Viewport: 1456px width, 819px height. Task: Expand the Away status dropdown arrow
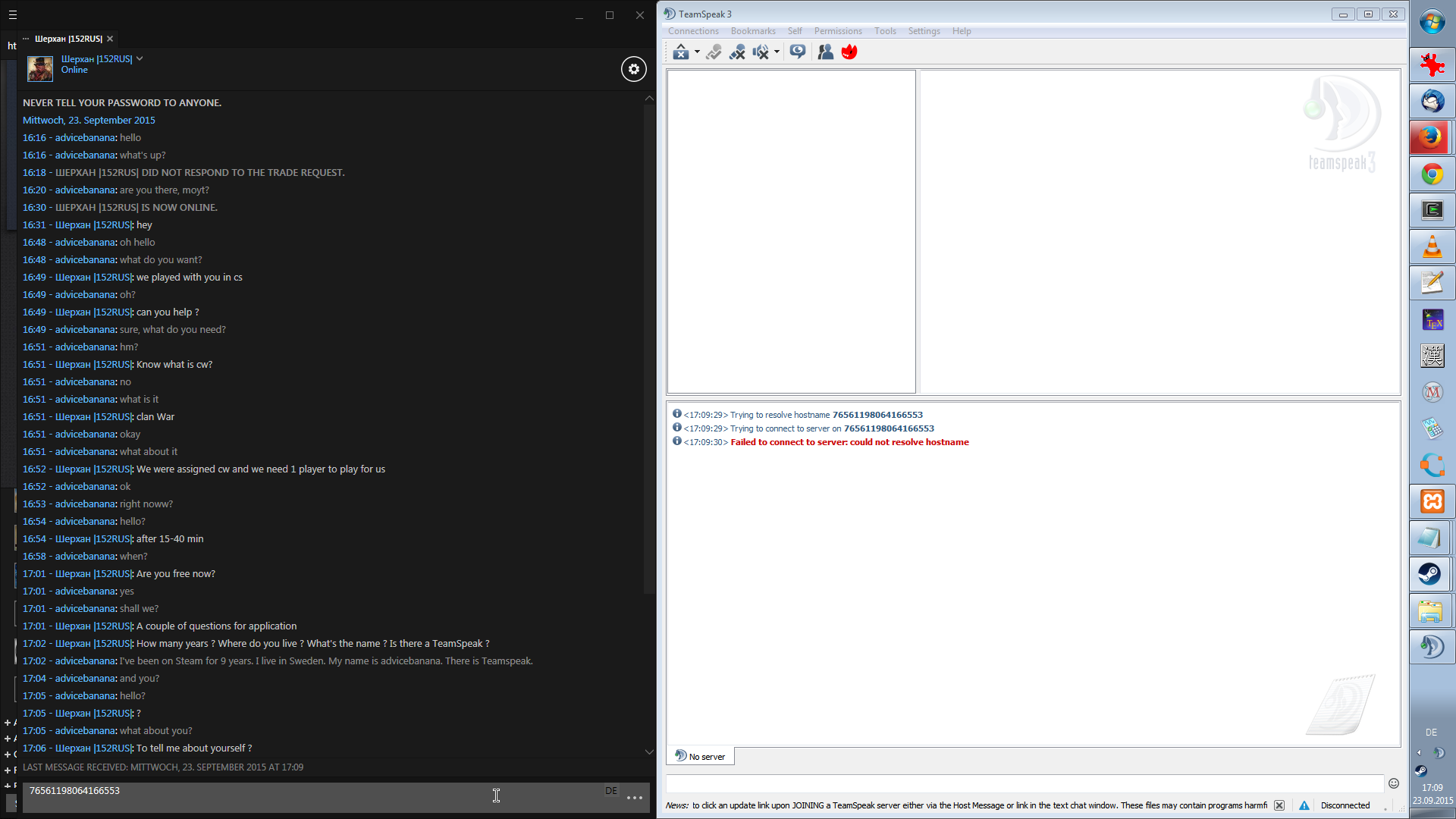coord(697,52)
